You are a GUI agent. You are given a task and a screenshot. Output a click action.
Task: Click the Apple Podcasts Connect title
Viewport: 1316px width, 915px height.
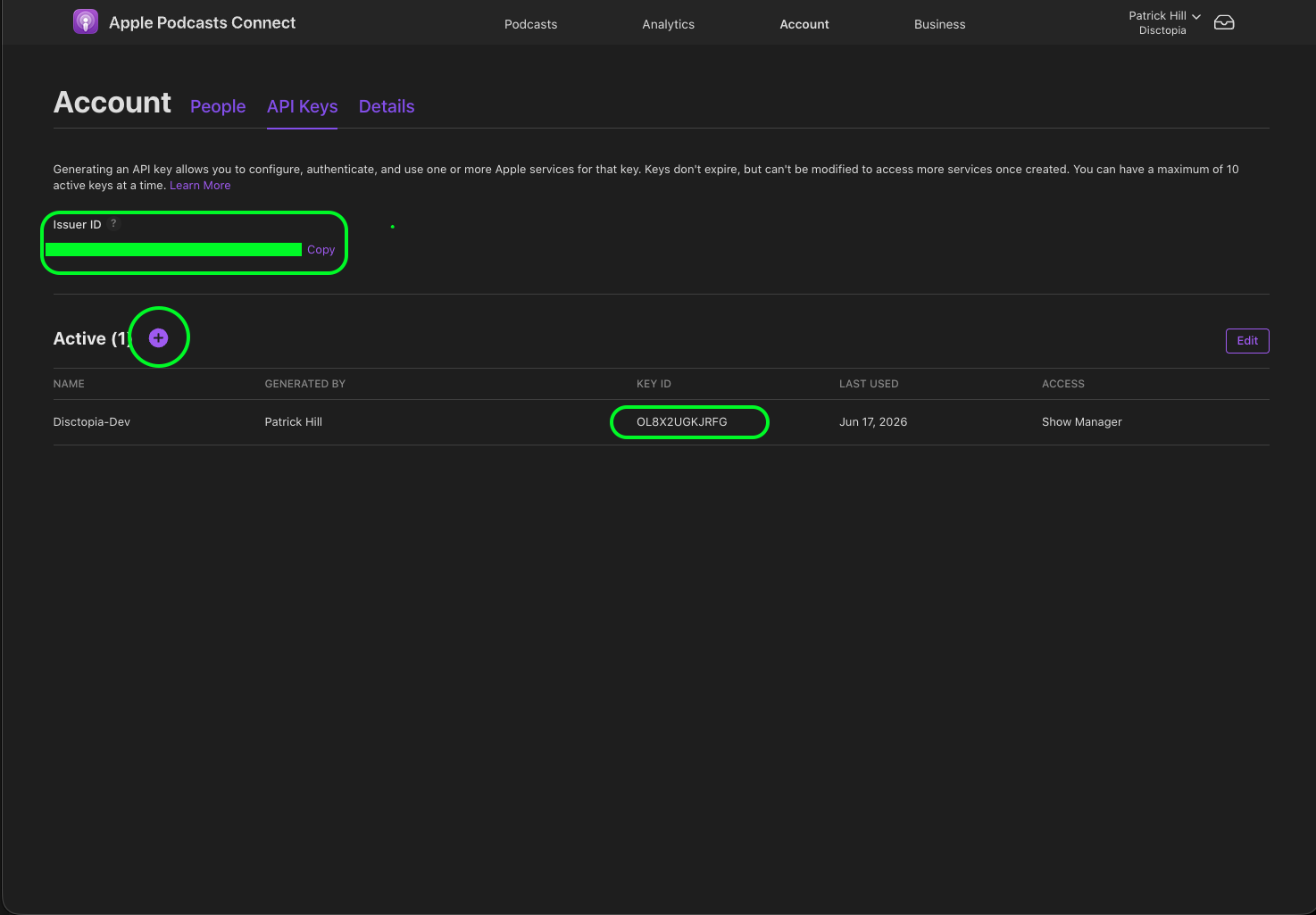tap(202, 22)
